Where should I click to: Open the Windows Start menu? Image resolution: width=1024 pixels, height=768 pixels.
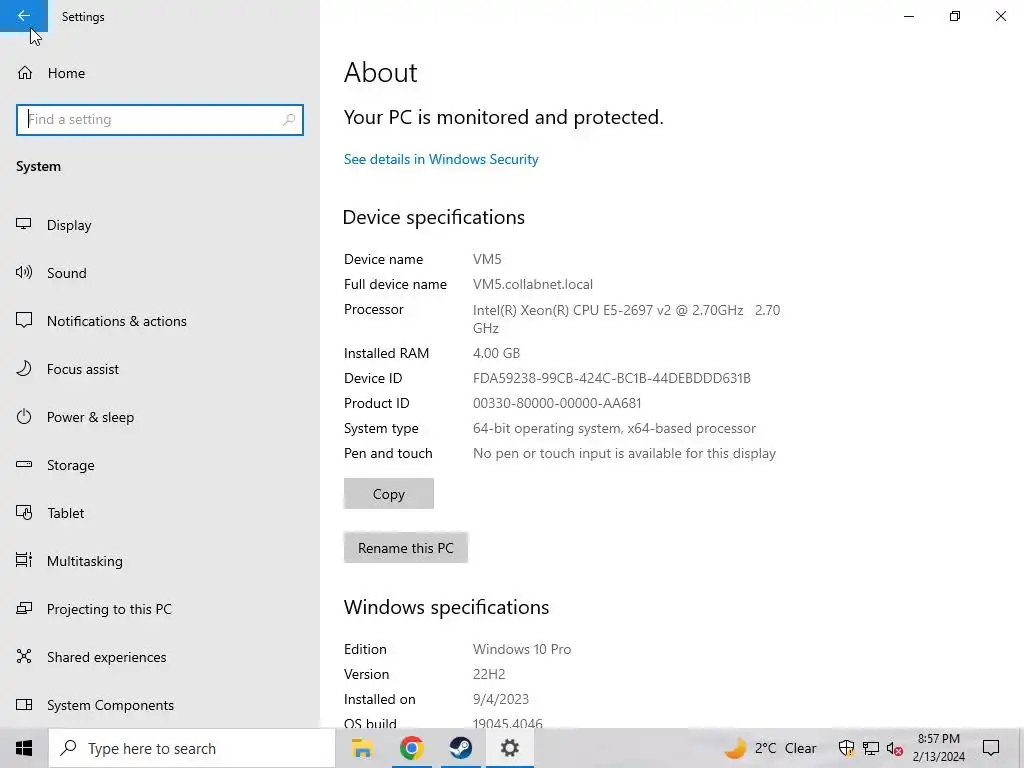pos(24,748)
